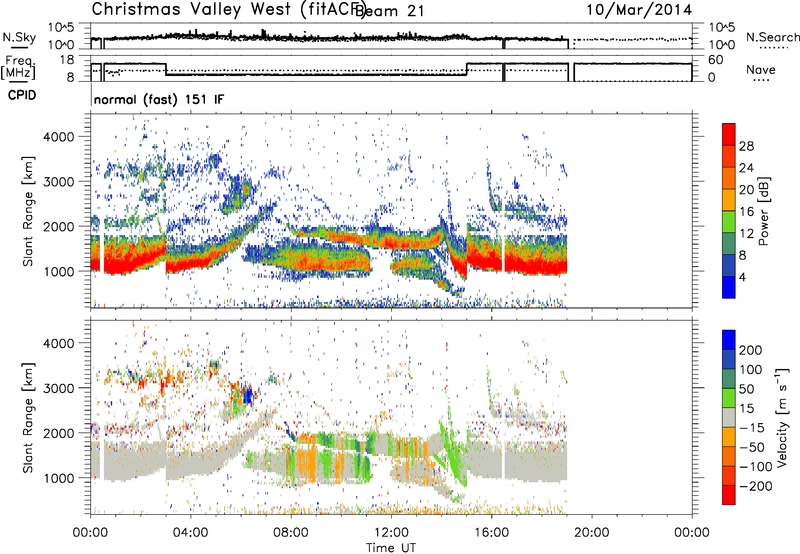Screen dimensions: 800x554
Task: Click the title 'Christmas Valley West (fitACF)'
Action: pos(228,9)
